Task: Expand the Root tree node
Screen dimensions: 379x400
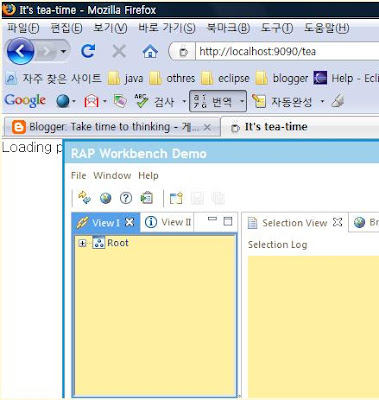Action: (x=82, y=243)
